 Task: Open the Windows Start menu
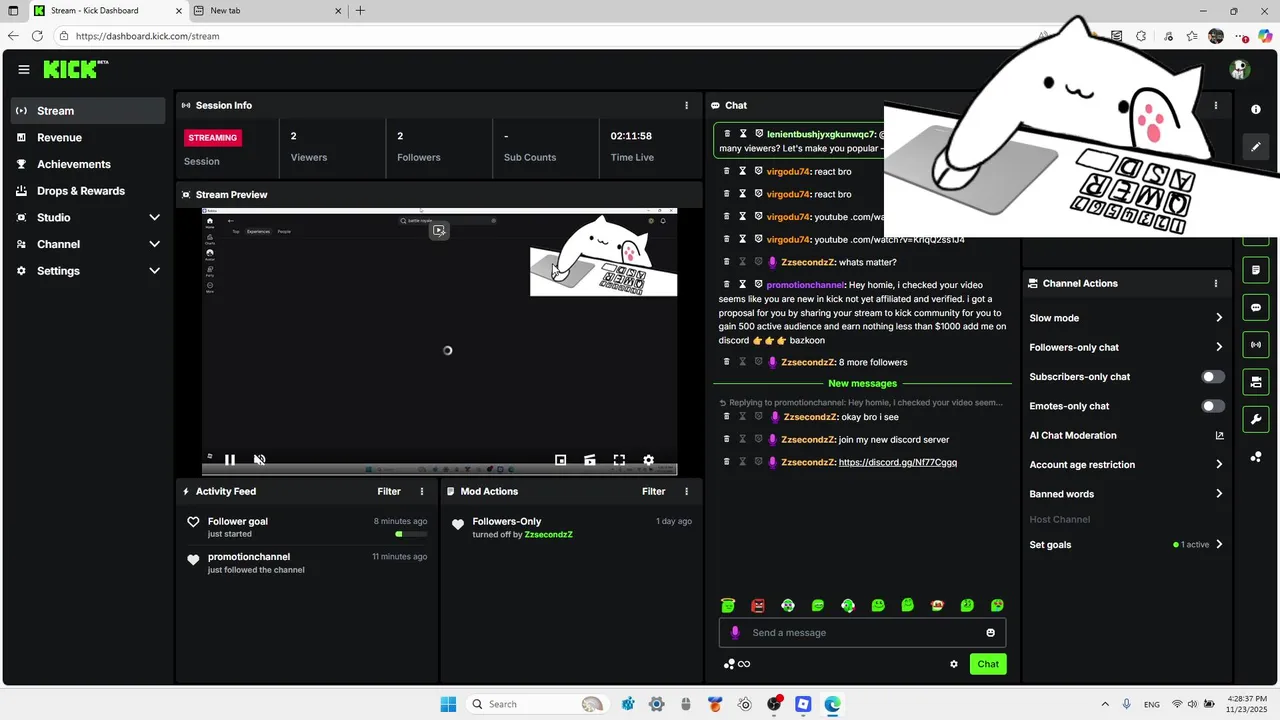(448, 704)
